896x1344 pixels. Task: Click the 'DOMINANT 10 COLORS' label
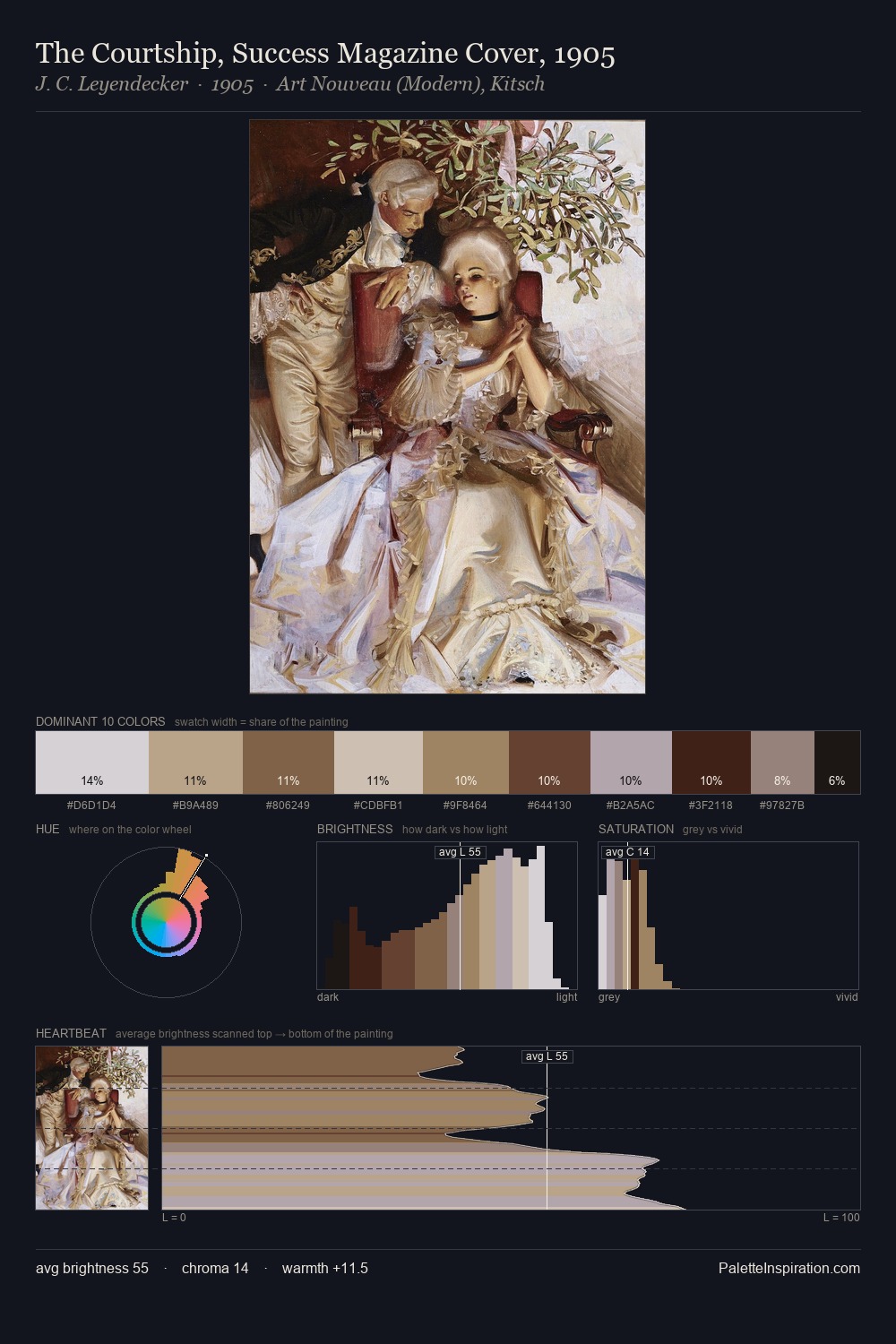[x=100, y=721]
